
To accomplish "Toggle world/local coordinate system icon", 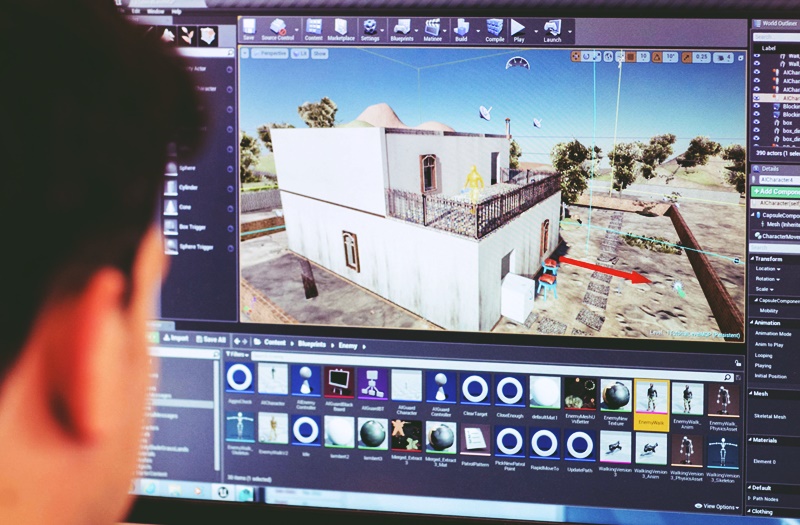I will pos(608,57).
